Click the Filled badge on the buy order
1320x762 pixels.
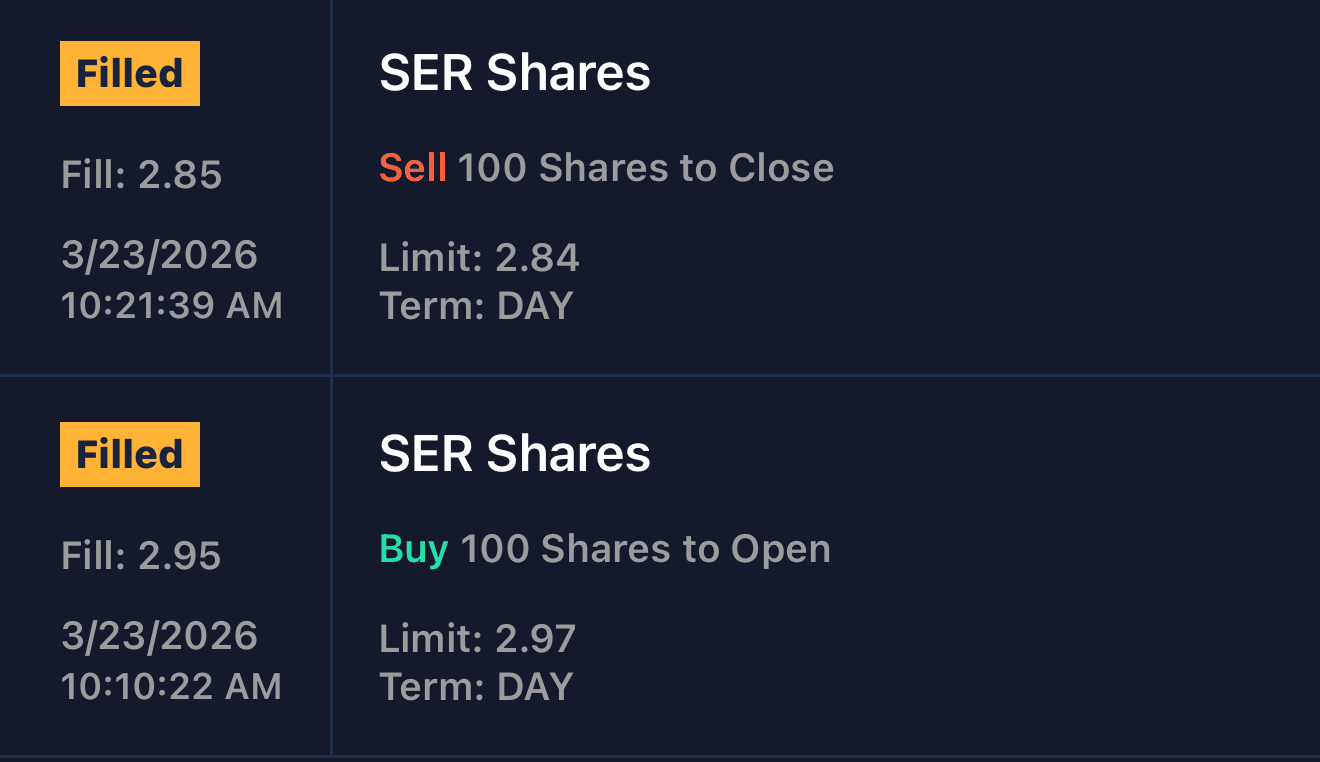pos(130,455)
